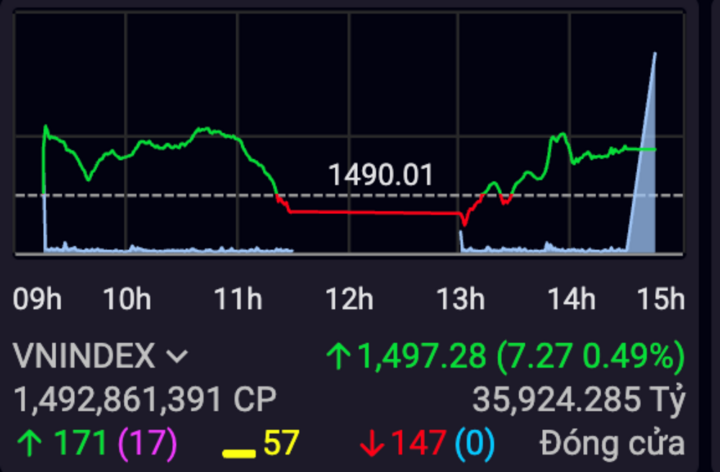Click the 10h time axis label
Image resolution: width=720 pixels, height=472 pixels.
127,299
